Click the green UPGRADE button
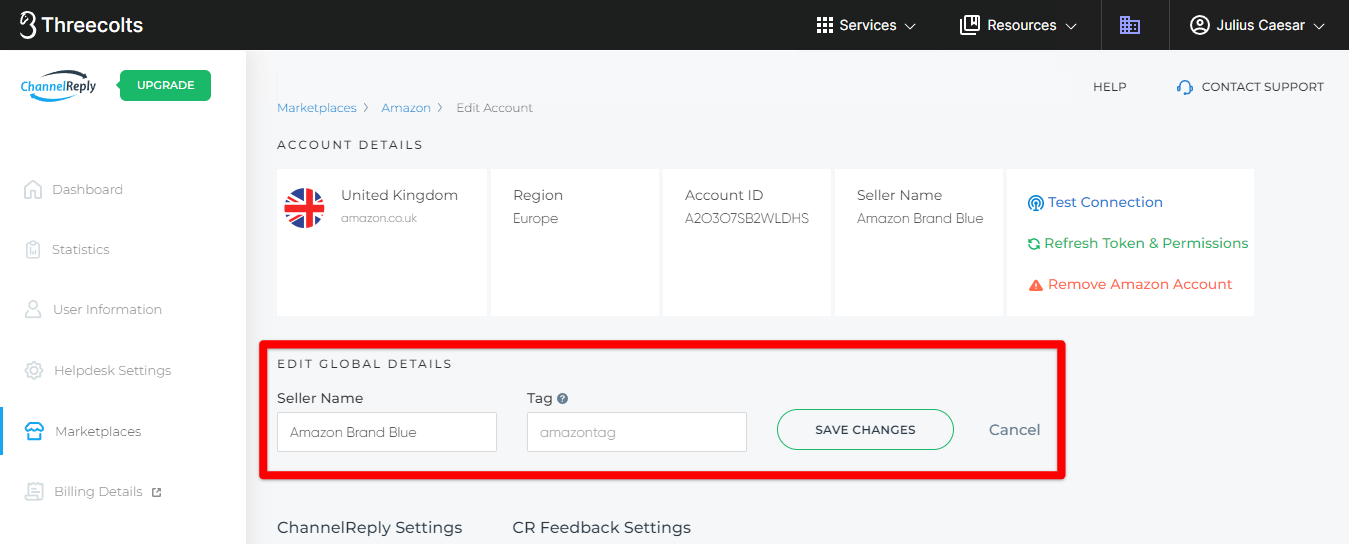 pos(165,85)
